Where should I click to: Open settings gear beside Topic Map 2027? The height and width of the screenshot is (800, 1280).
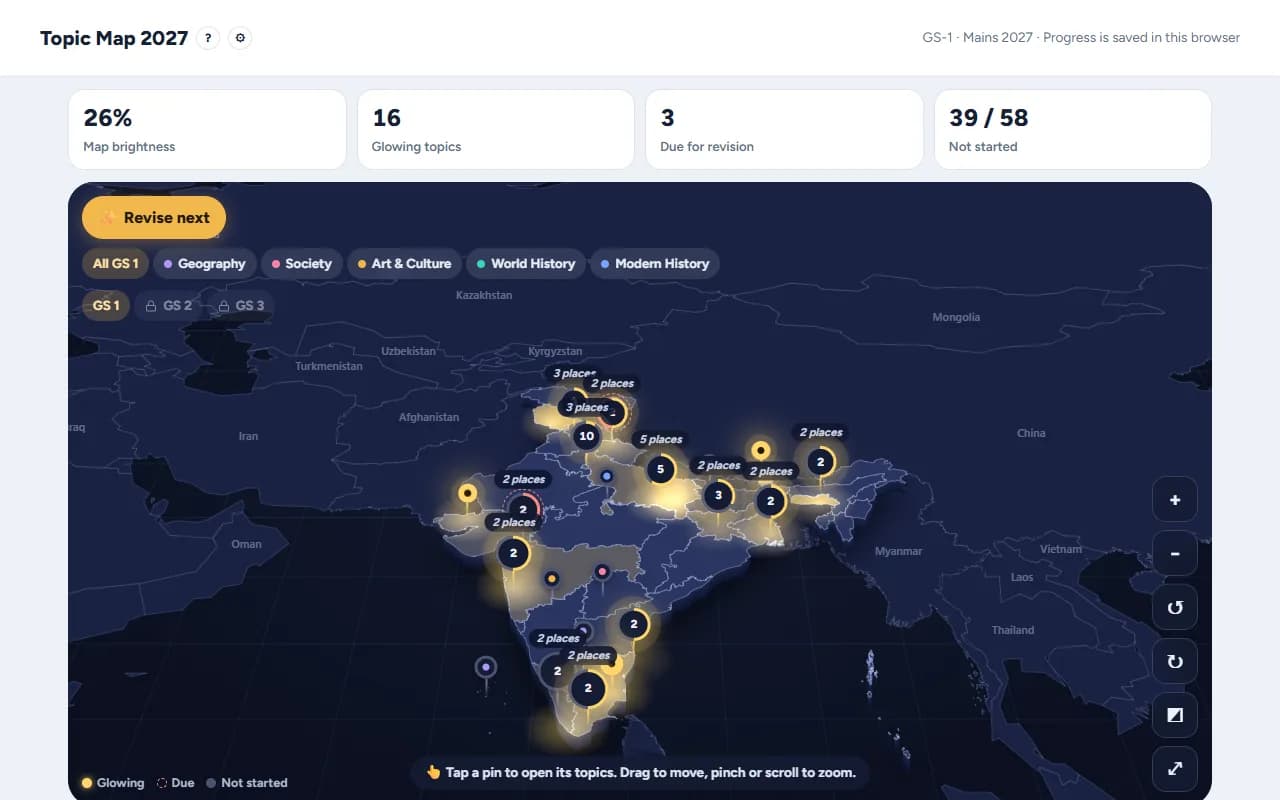(240, 38)
